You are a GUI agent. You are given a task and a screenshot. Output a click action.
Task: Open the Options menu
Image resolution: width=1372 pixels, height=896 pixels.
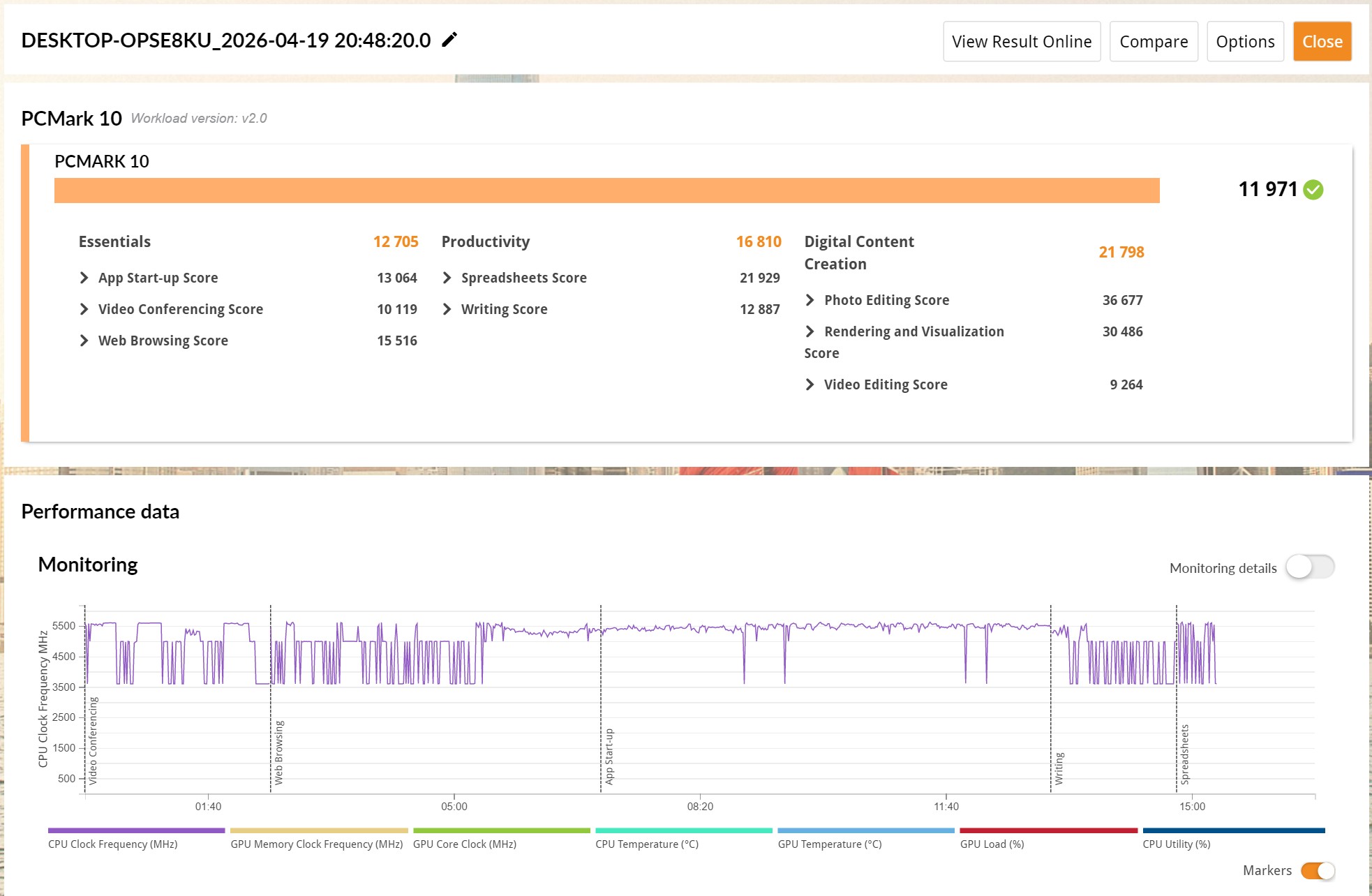pos(1245,42)
